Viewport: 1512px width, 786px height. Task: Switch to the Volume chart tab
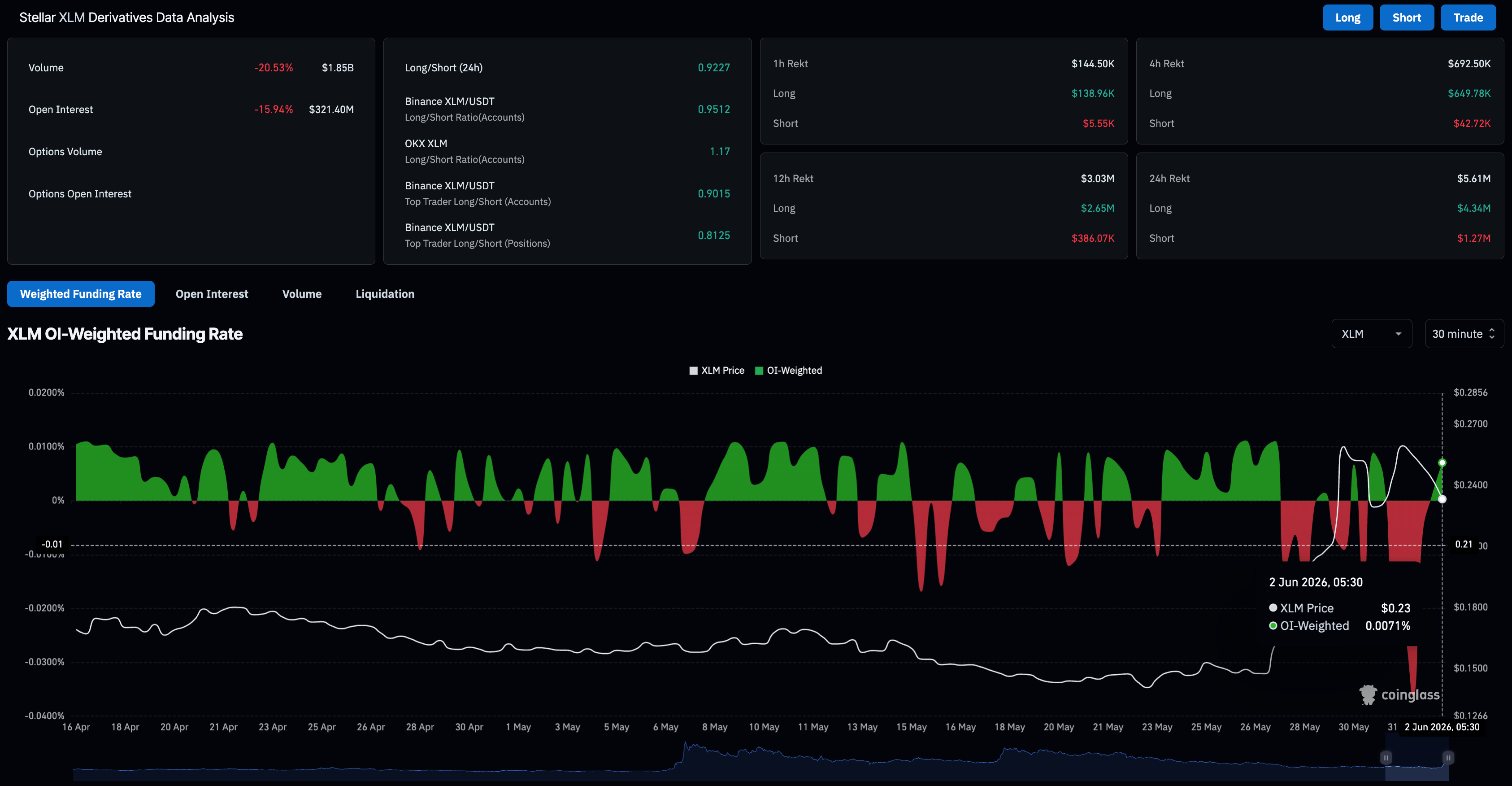pos(302,294)
